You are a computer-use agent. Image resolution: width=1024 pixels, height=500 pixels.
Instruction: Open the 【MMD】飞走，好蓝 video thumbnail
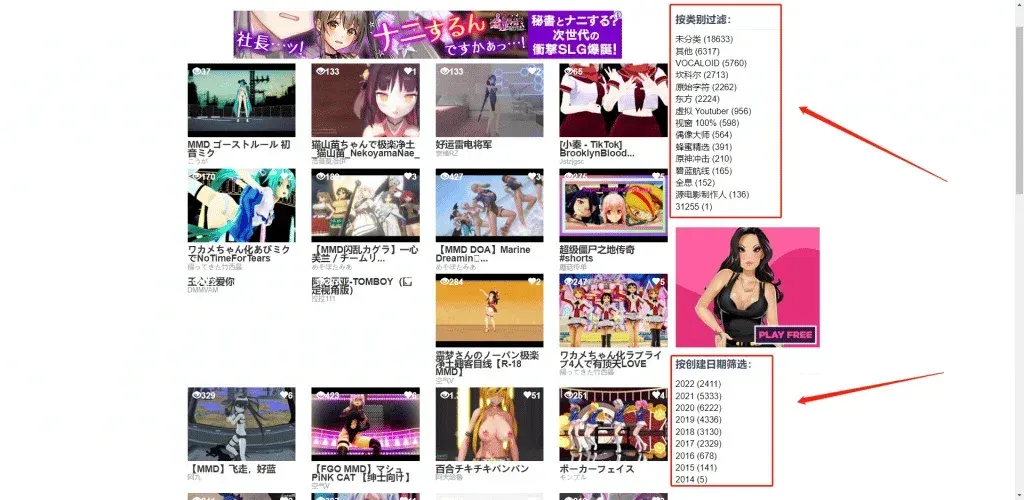[x=241, y=424]
